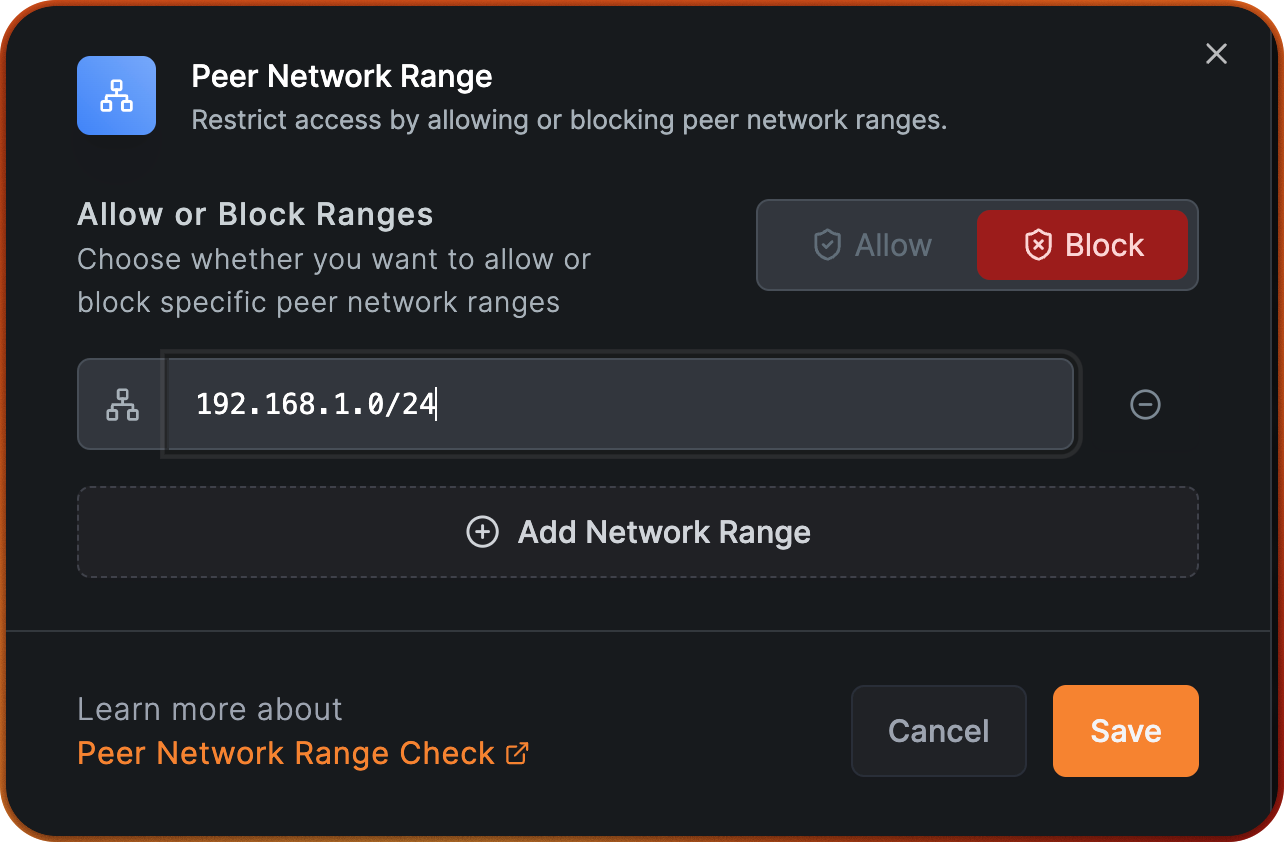Click the "Restrict access" description text
The image size is (1284, 842).
568,120
